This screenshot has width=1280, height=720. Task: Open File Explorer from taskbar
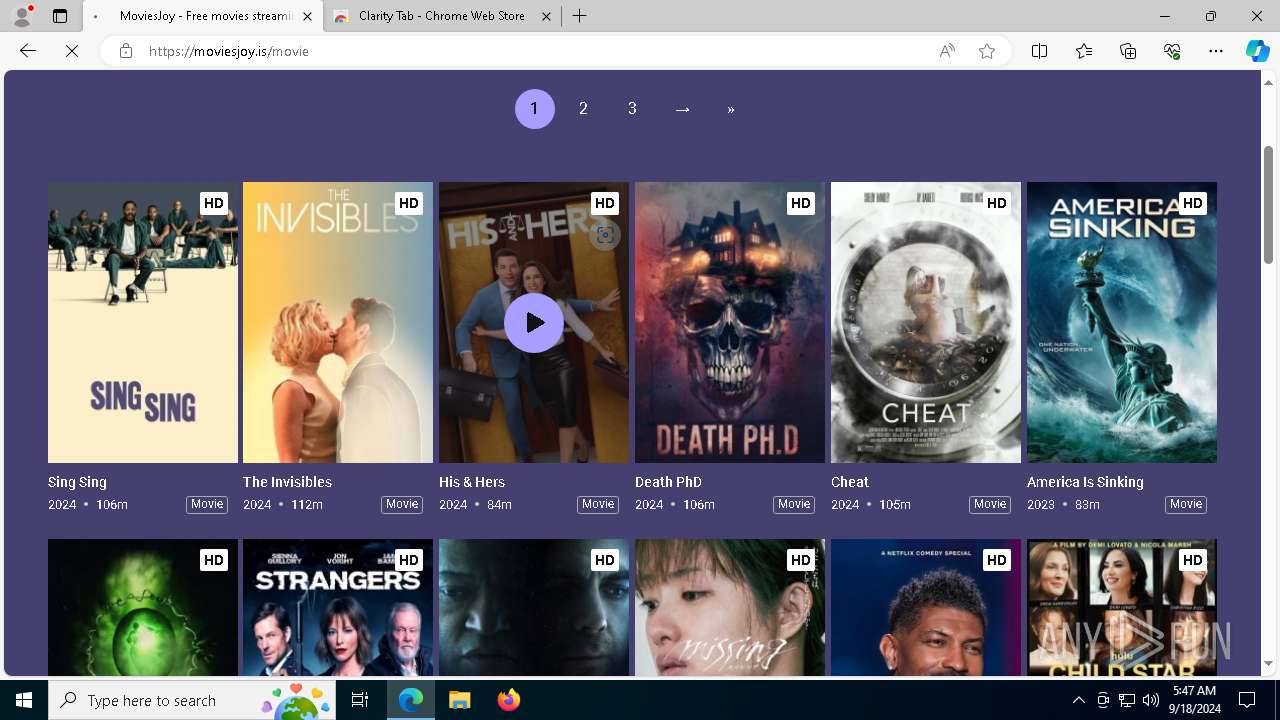click(459, 700)
